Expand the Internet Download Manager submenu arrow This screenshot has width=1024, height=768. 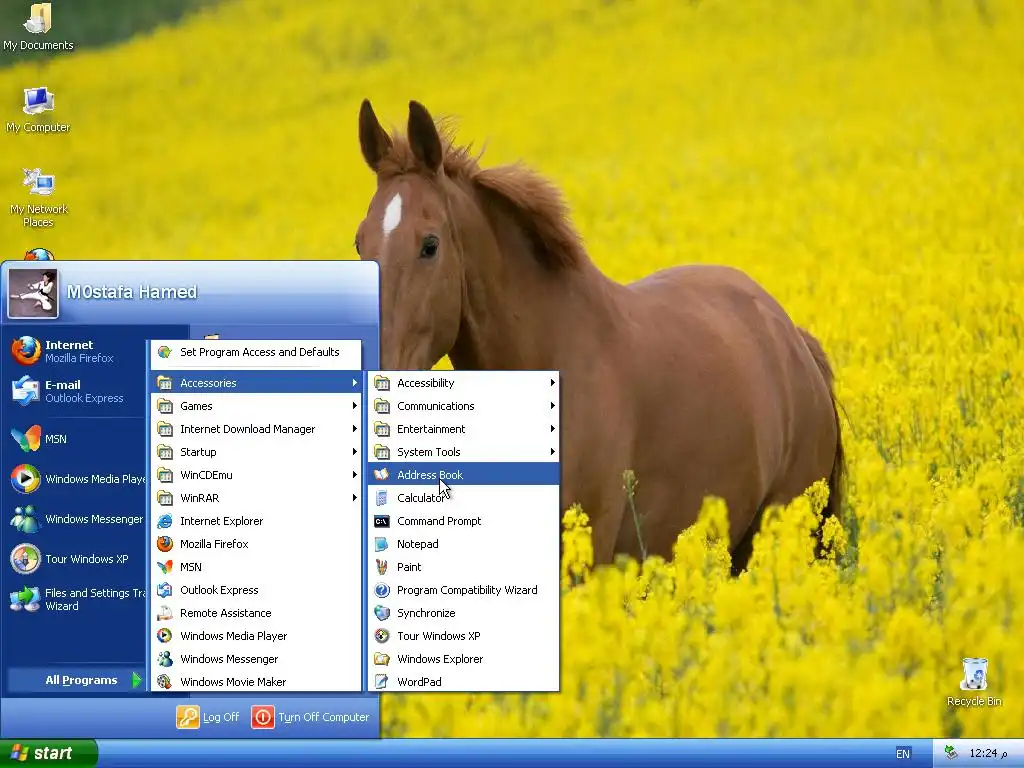click(355, 429)
